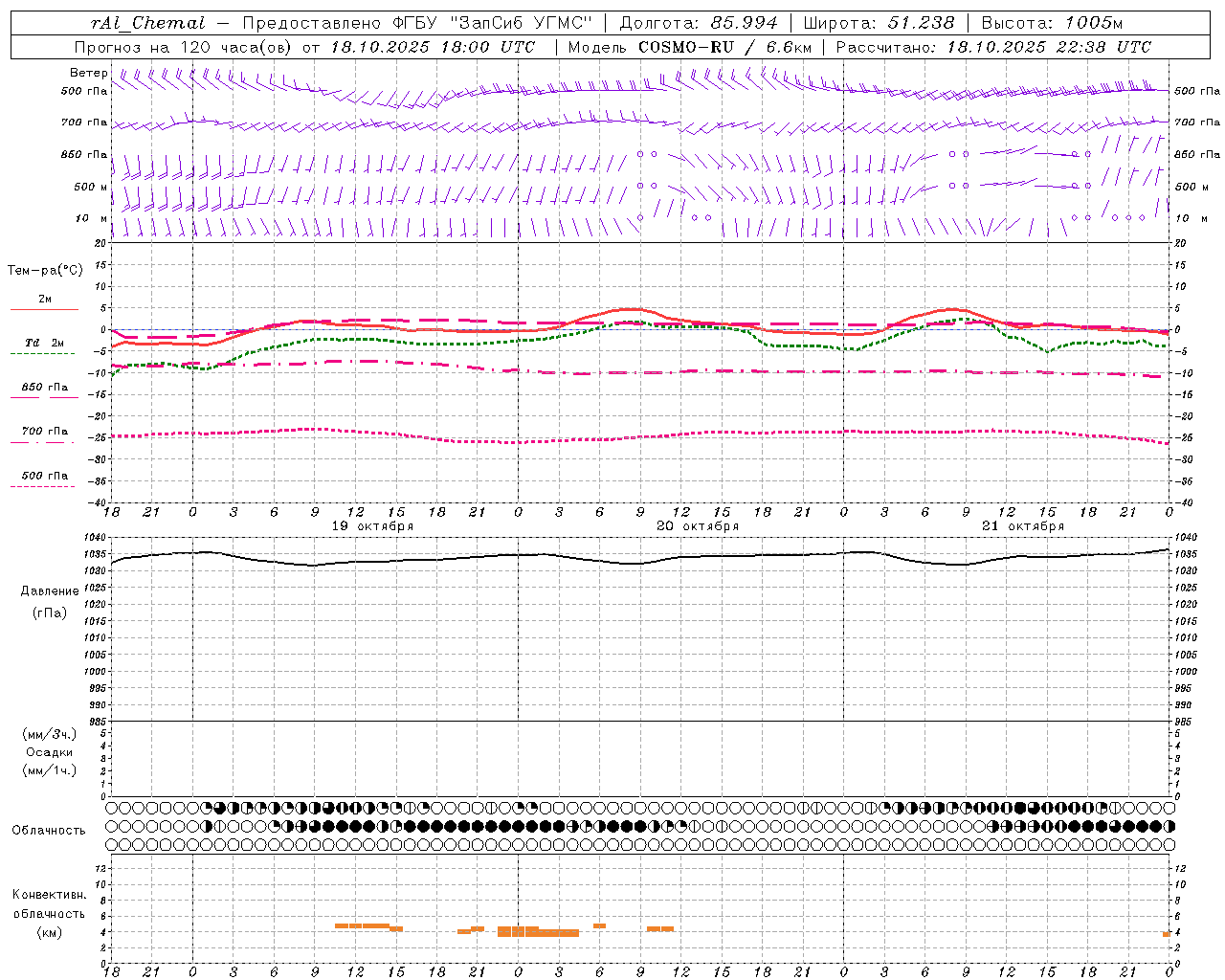
Task: Click the Td 2м legend entry
Action: tap(44, 343)
